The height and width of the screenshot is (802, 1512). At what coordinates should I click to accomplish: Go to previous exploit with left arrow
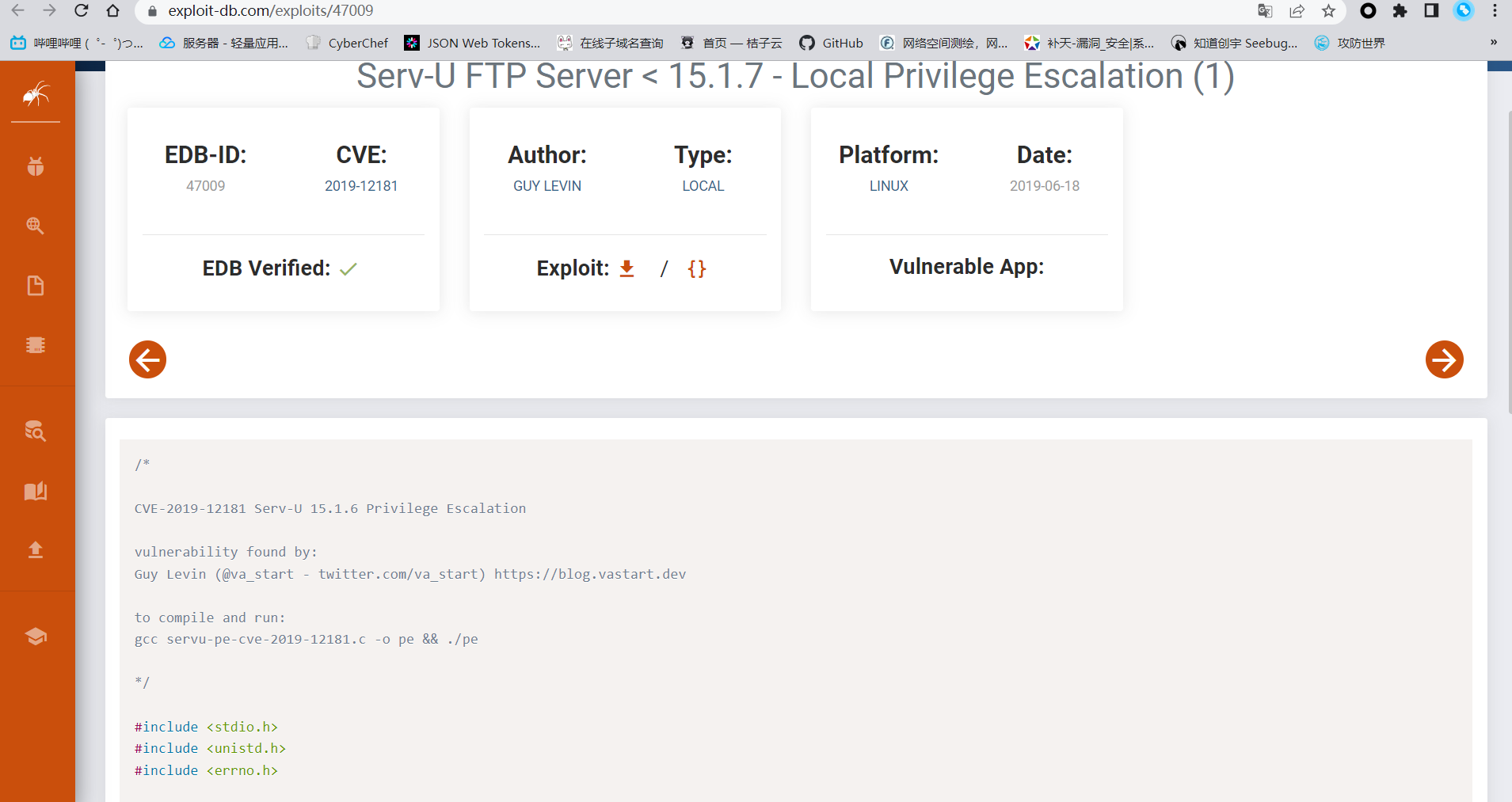(147, 359)
